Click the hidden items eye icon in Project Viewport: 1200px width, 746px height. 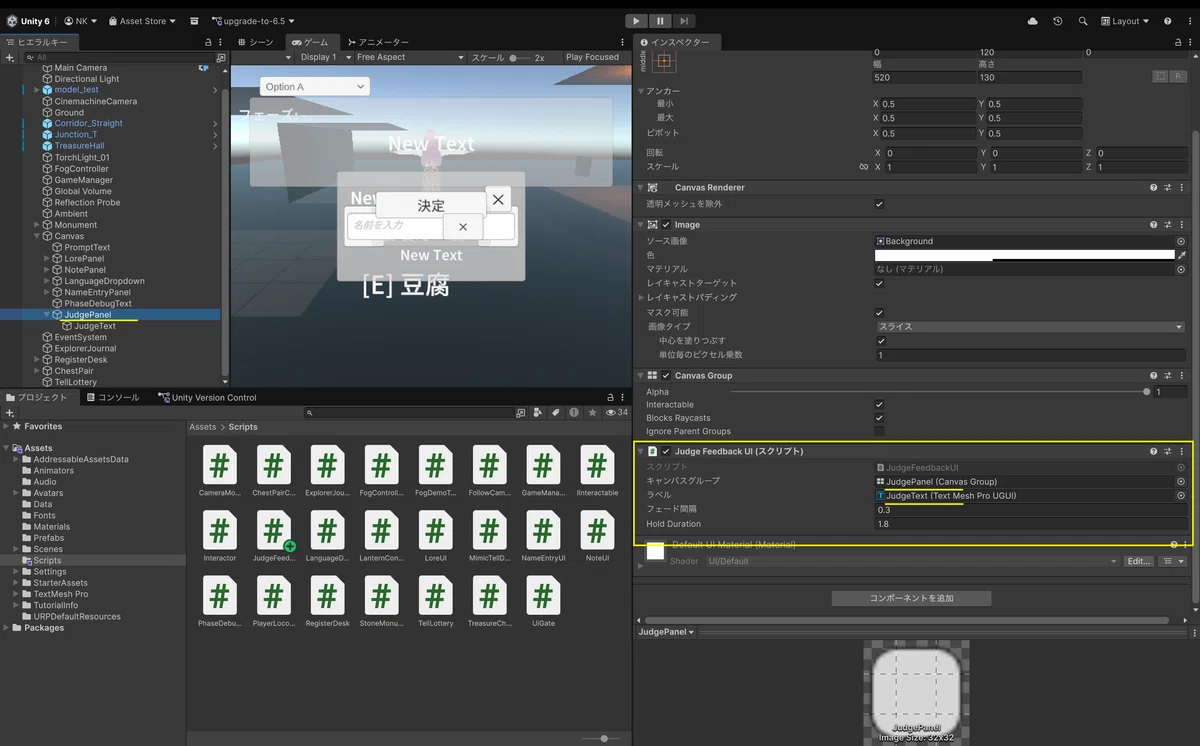coord(611,412)
